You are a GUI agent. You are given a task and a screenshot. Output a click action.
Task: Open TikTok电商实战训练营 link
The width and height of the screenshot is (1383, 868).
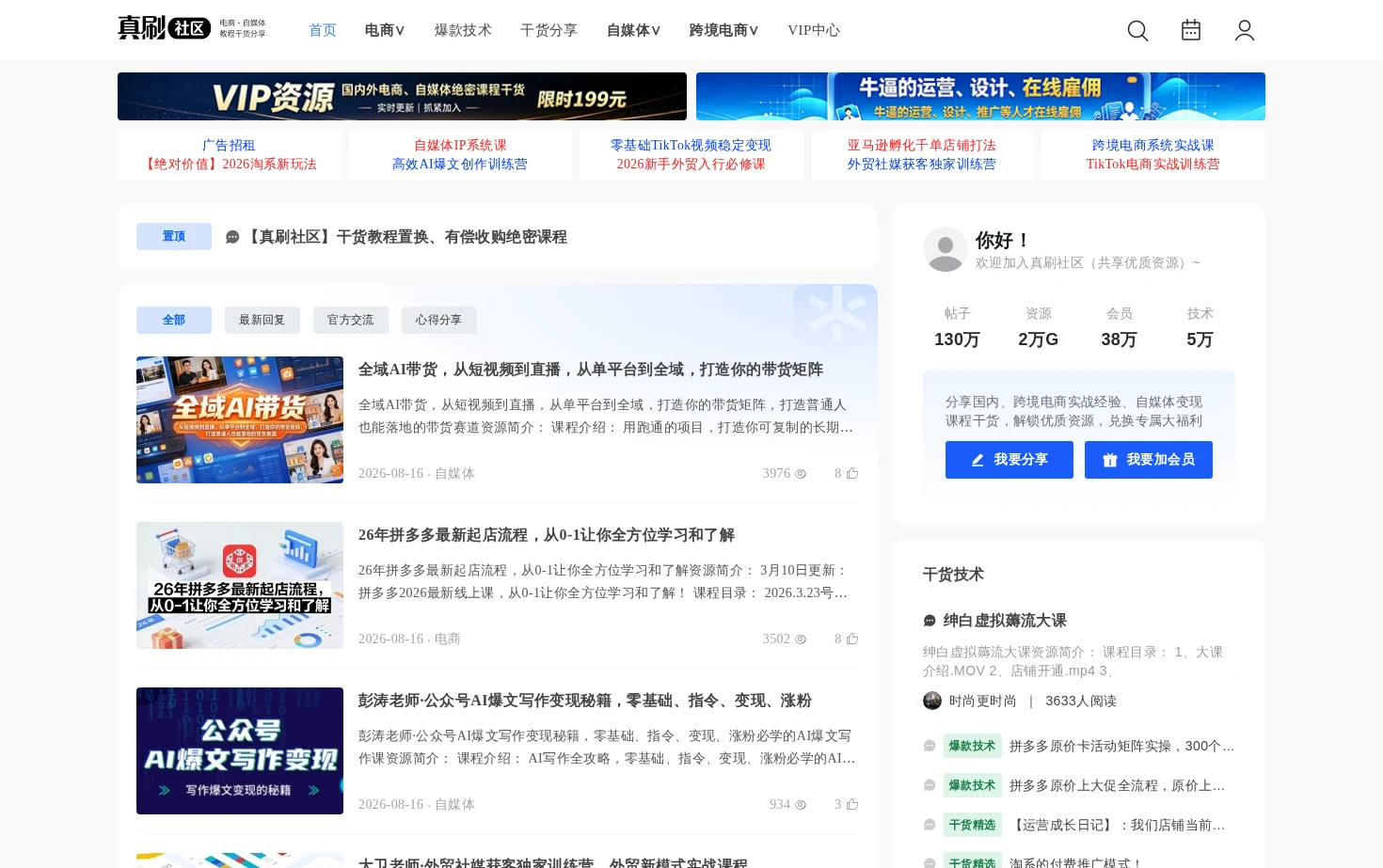[x=1153, y=164]
